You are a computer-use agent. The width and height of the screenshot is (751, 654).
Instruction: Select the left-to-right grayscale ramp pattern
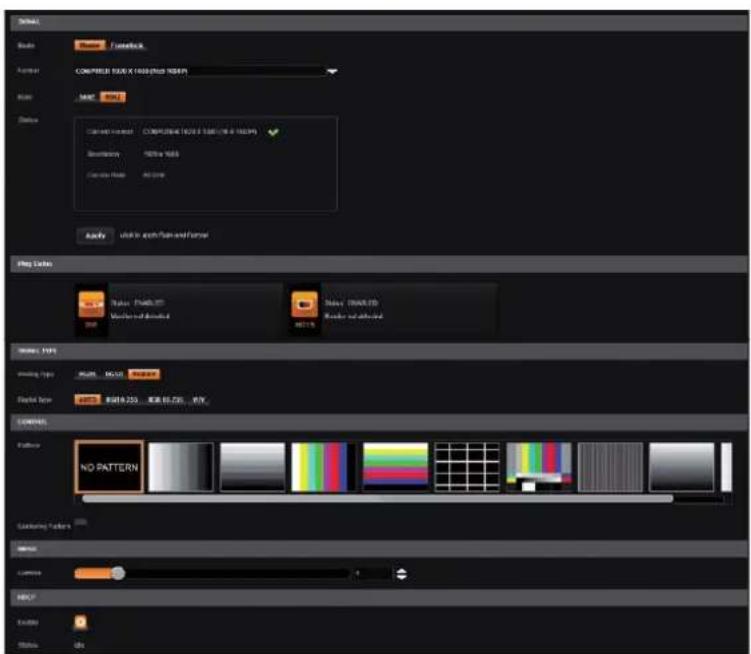coord(181,467)
